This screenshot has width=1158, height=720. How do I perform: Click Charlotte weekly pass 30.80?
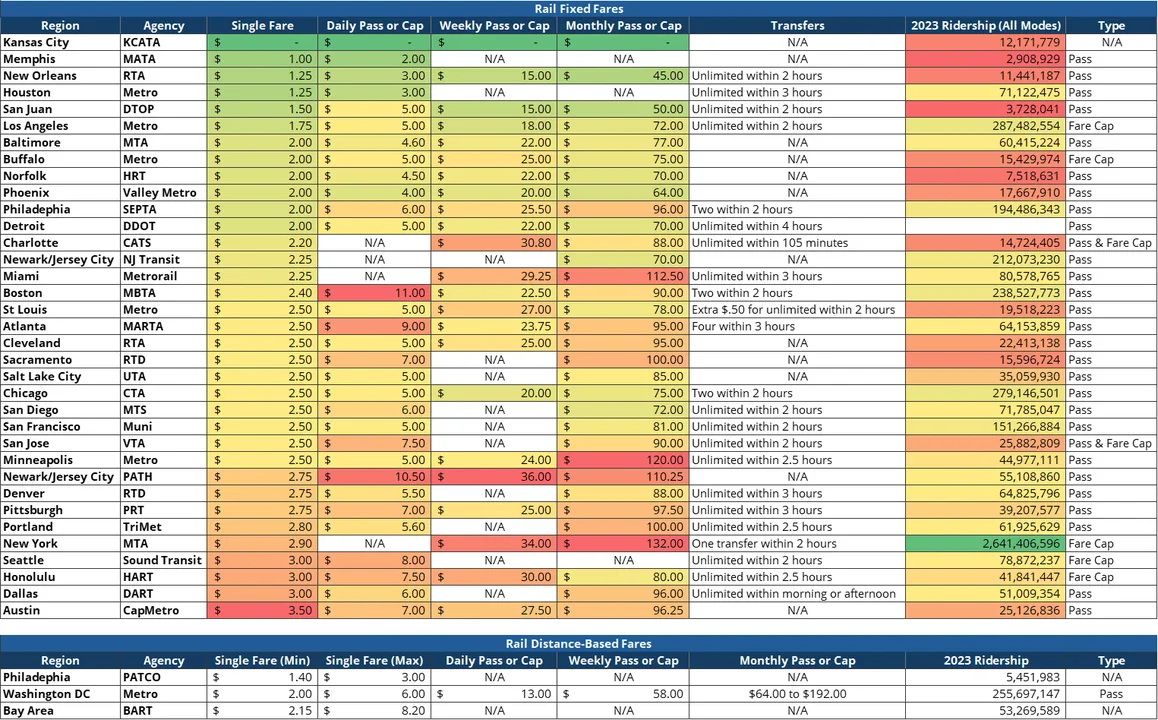(x=494, y=243)
